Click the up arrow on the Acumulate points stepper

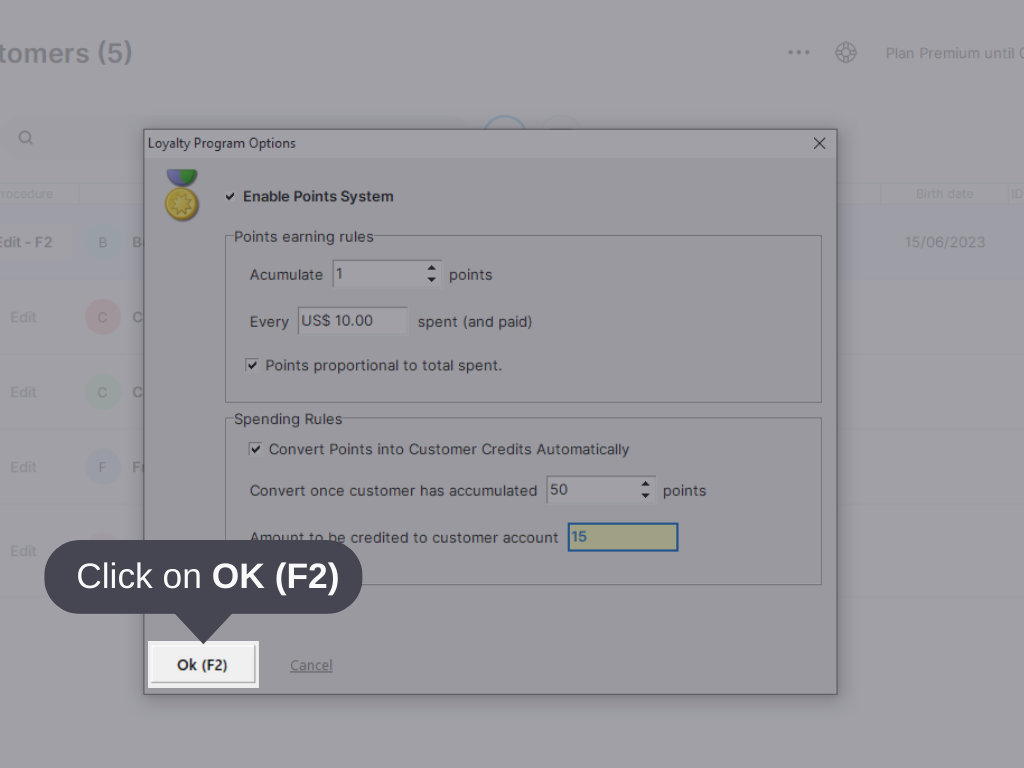pyautogui.click(x=430, y=268)
